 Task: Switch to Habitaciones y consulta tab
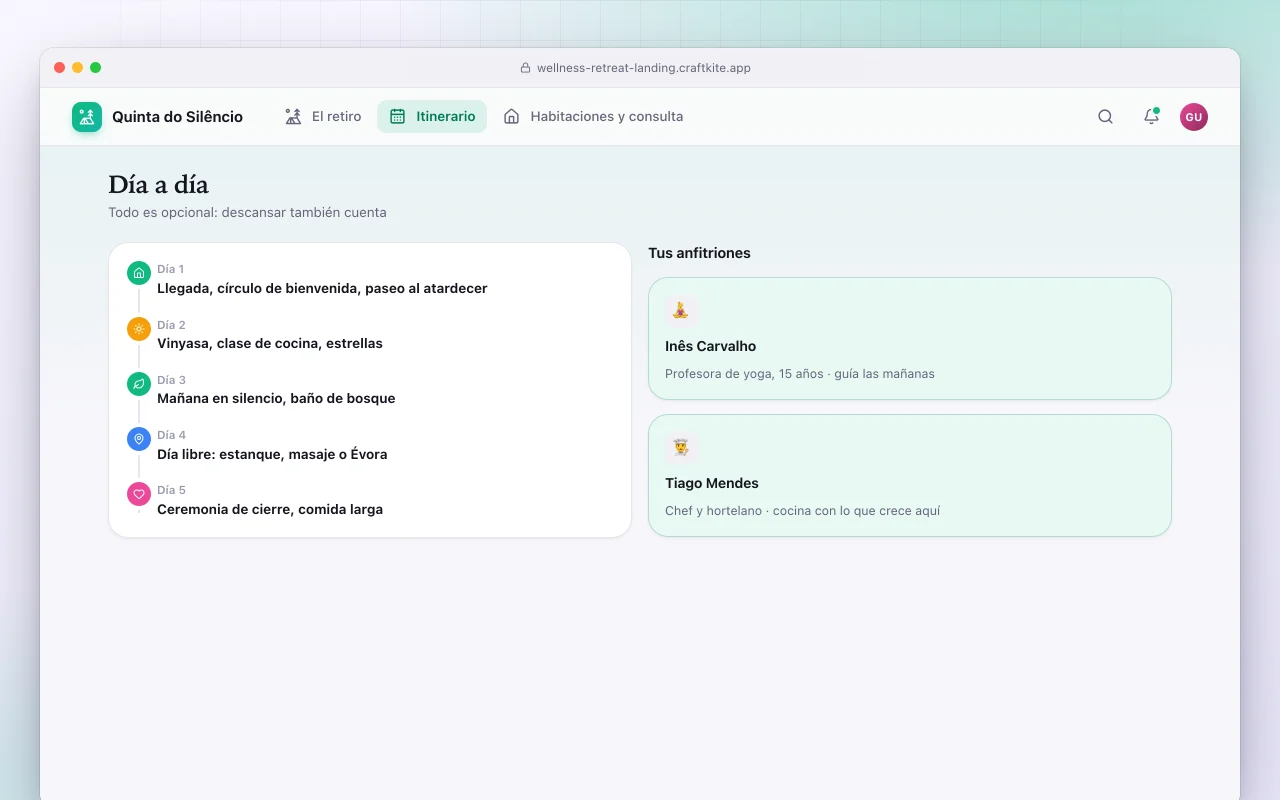coord(593,117)
